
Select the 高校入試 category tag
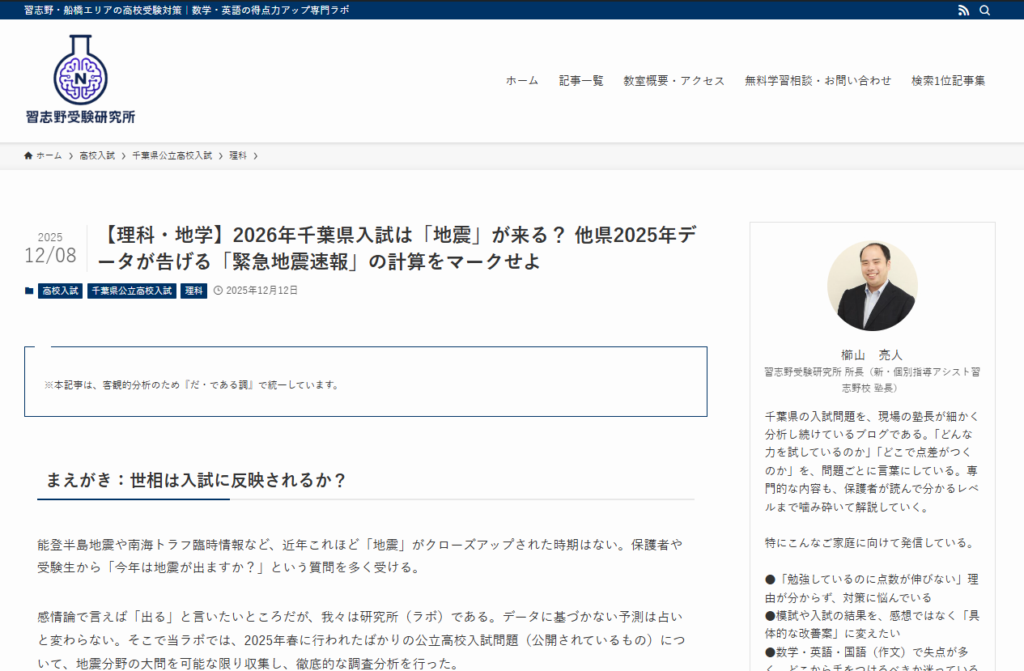(x=60, y=291)
